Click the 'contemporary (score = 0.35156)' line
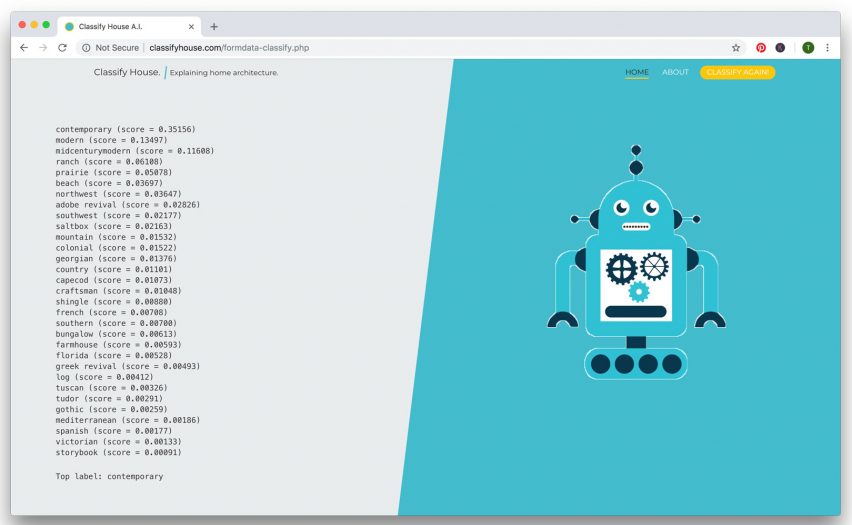Viewport: 852px width, 525px height. tap(126, 129)
